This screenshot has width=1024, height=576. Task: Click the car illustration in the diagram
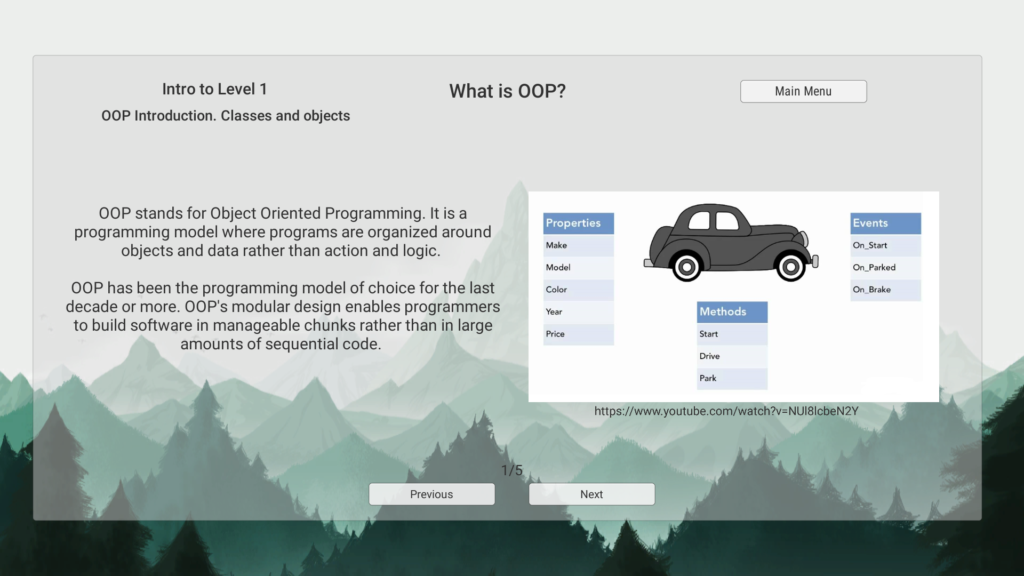731,242
